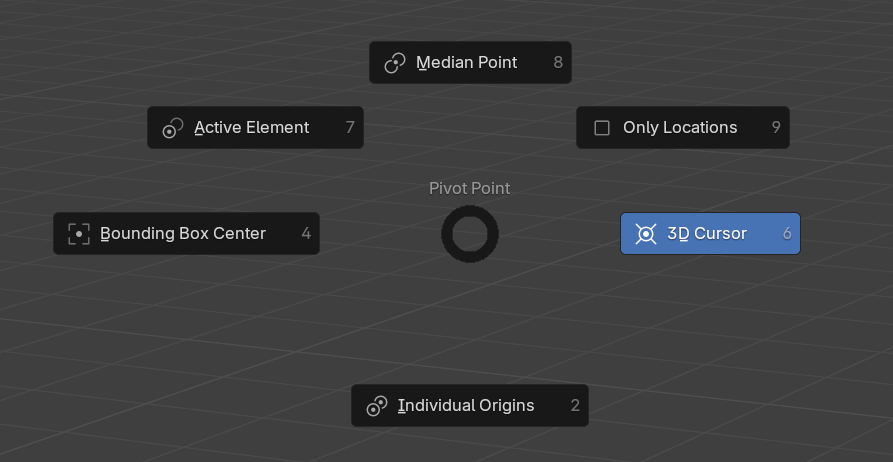Click the Pivot Point title label
This screenshot has width=893, height=462.
point(470,188)
